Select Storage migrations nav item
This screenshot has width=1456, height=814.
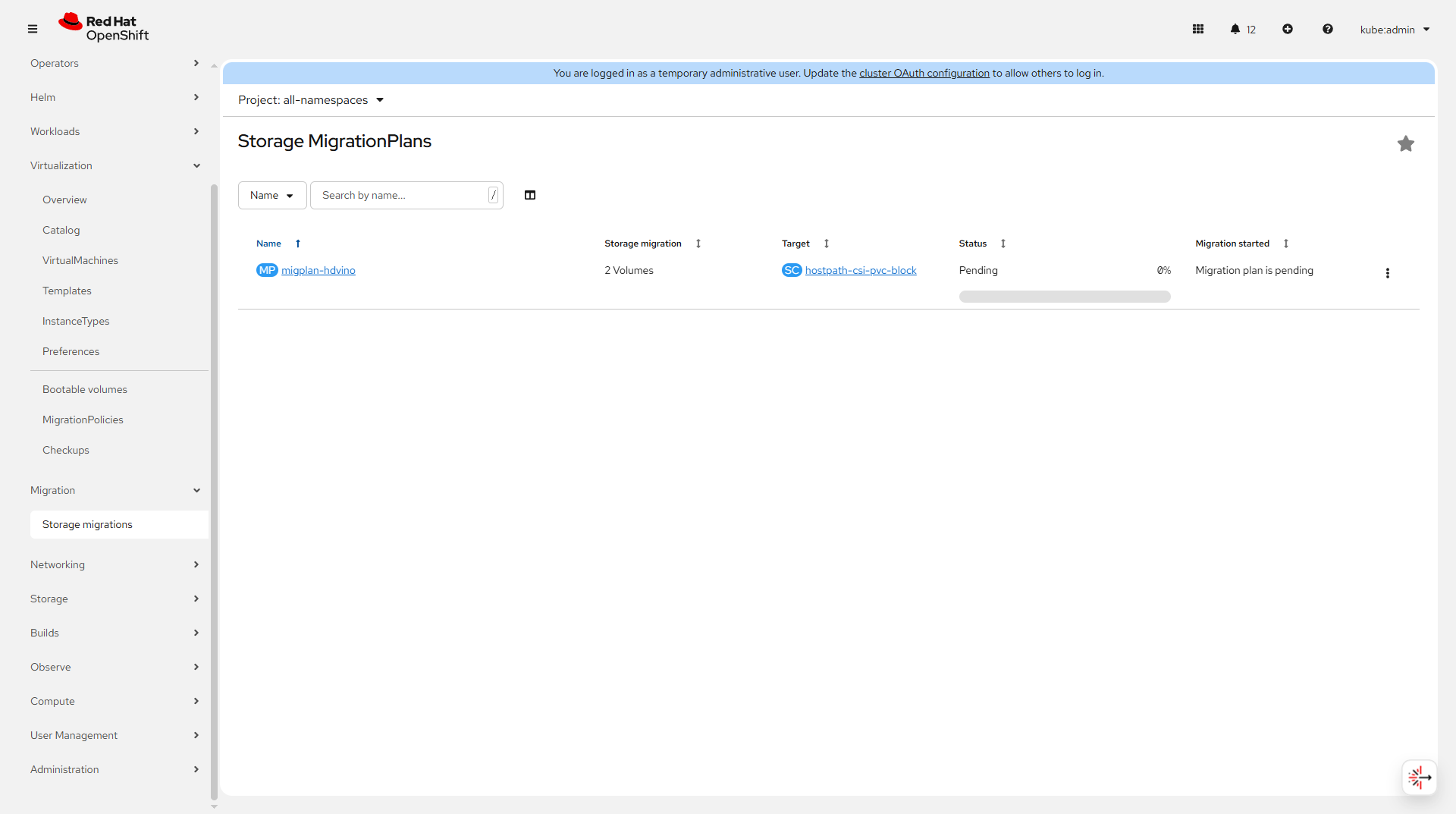click(119, 524)
